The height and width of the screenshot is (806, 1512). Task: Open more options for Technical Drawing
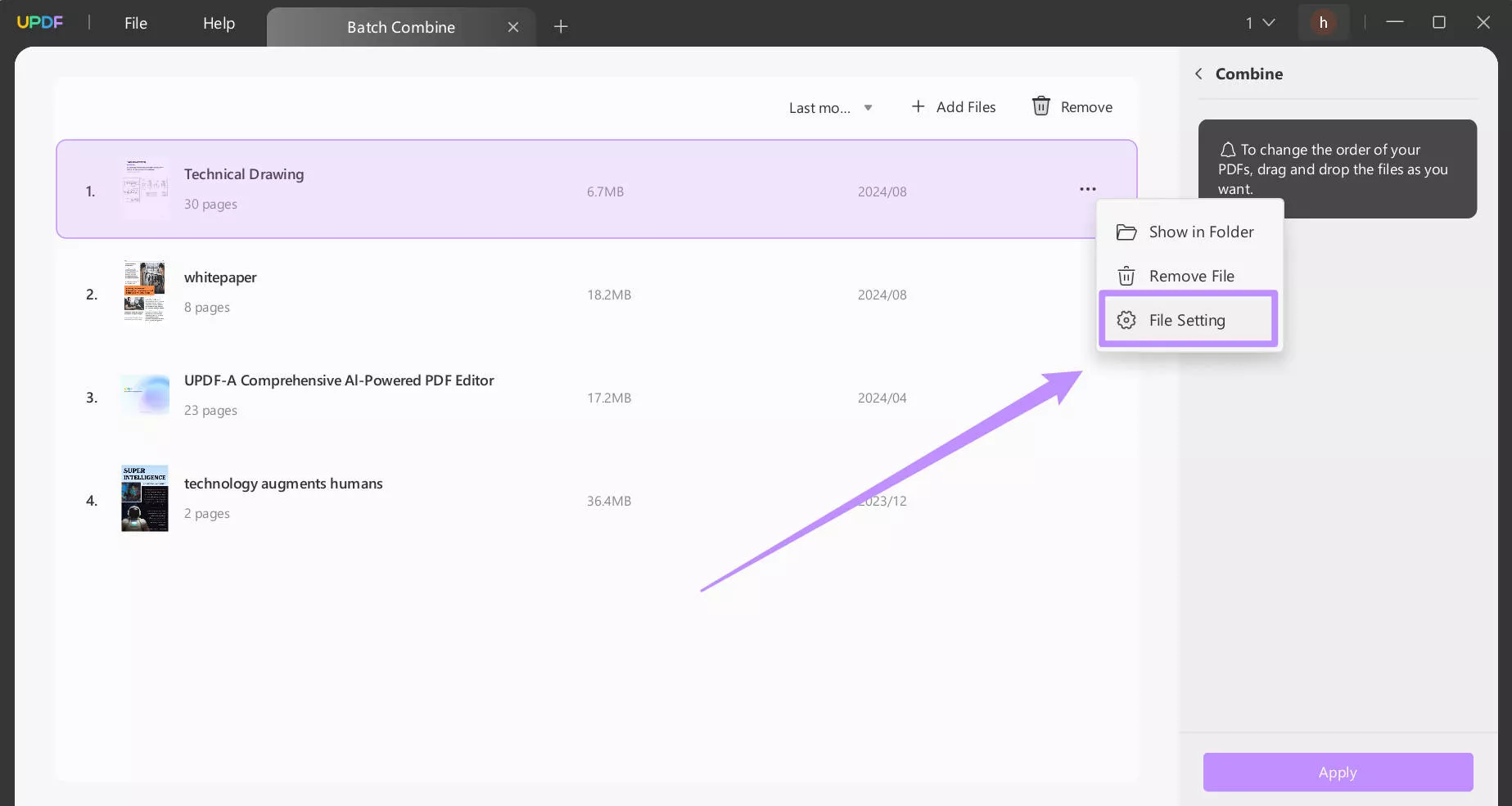tap(1087, 189)
